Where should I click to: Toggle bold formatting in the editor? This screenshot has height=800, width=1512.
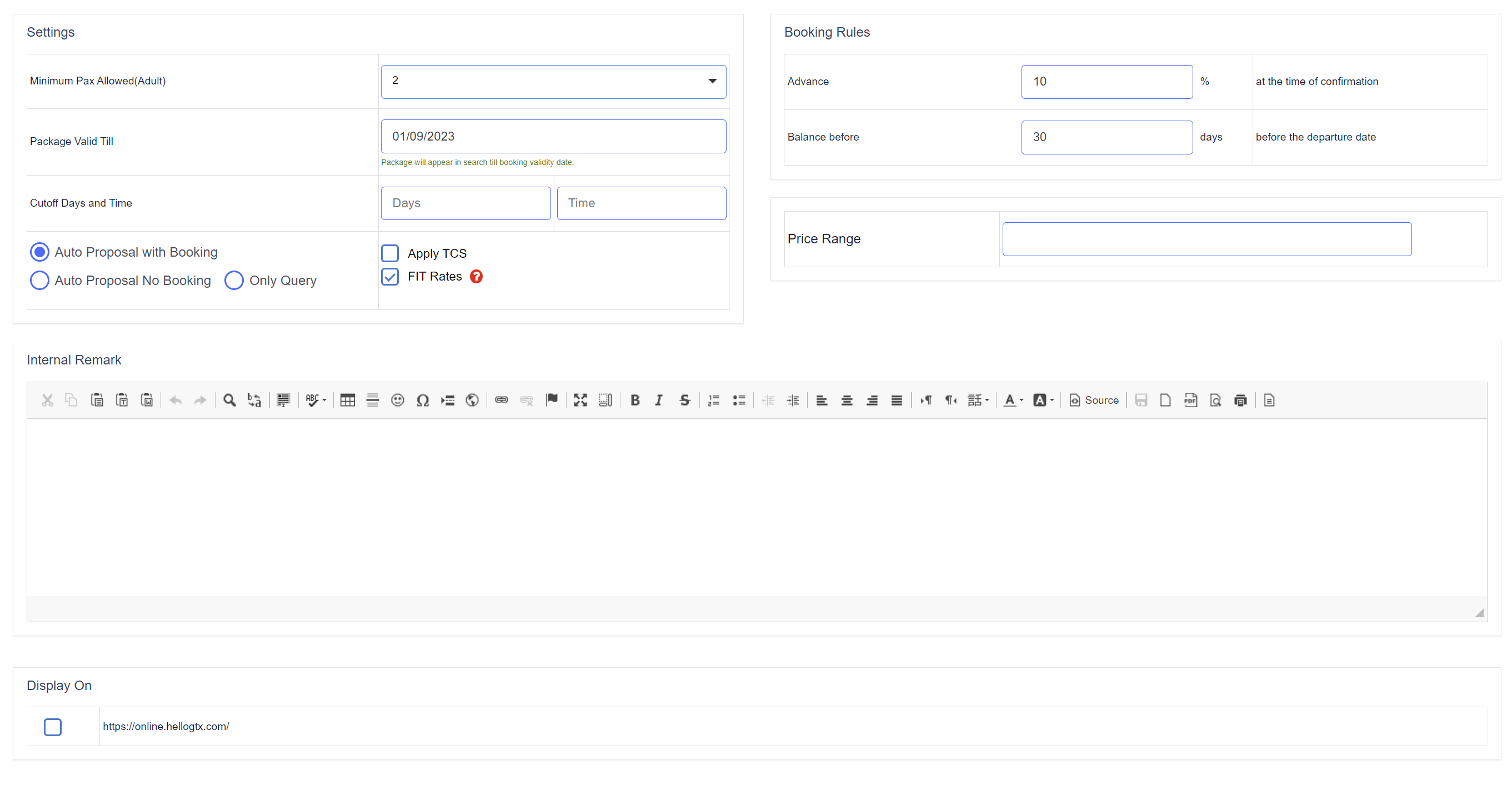coord(634,401)
